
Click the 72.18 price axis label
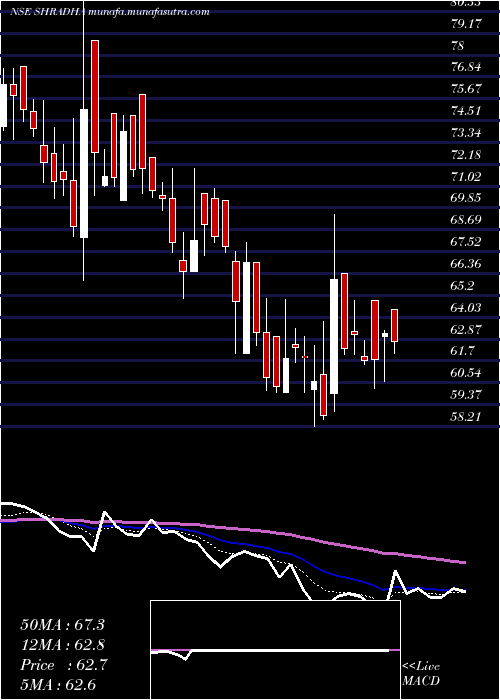(466, 155)
